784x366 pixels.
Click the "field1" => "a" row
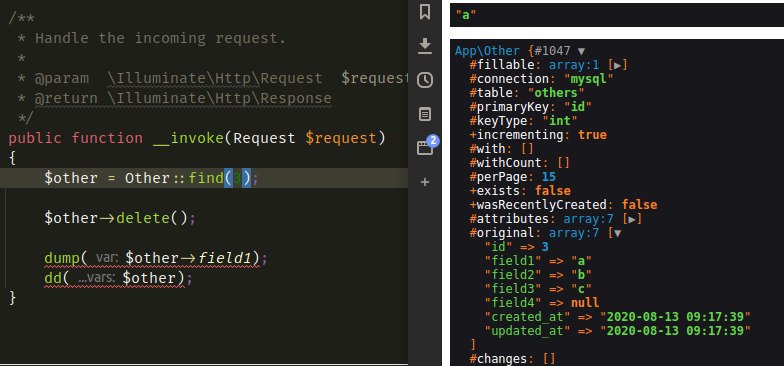pyautogui.click(x=538, y=261)
